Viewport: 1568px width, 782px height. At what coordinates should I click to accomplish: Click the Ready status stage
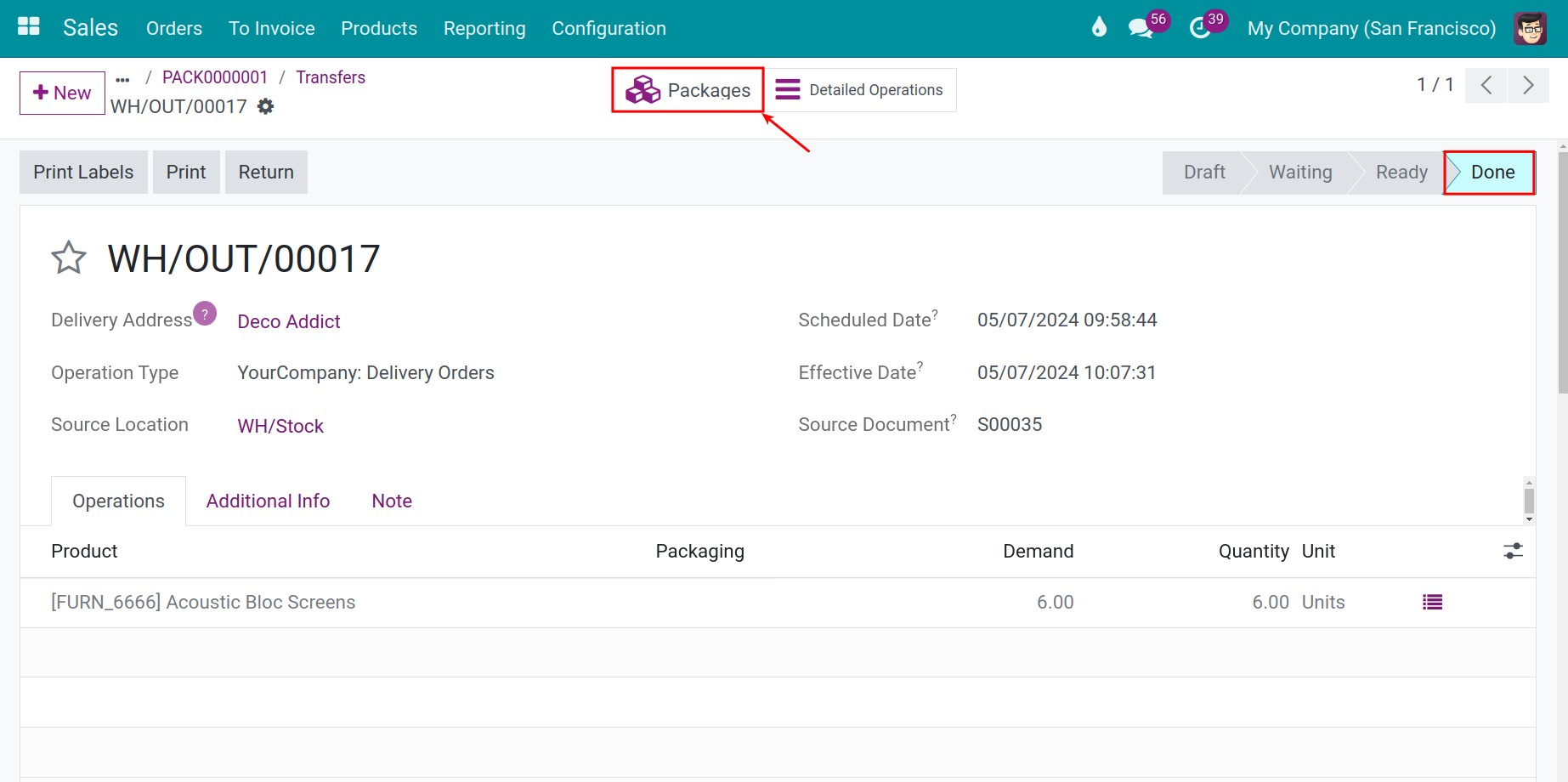click(x=1401, y=172)
